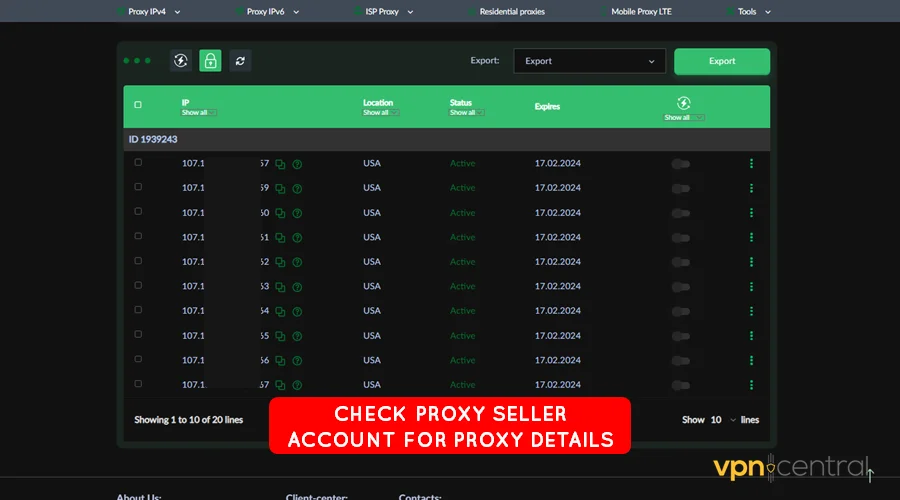Change the Show 10 lines dropdown
900x500 pixels.
(x=723, y=420)
